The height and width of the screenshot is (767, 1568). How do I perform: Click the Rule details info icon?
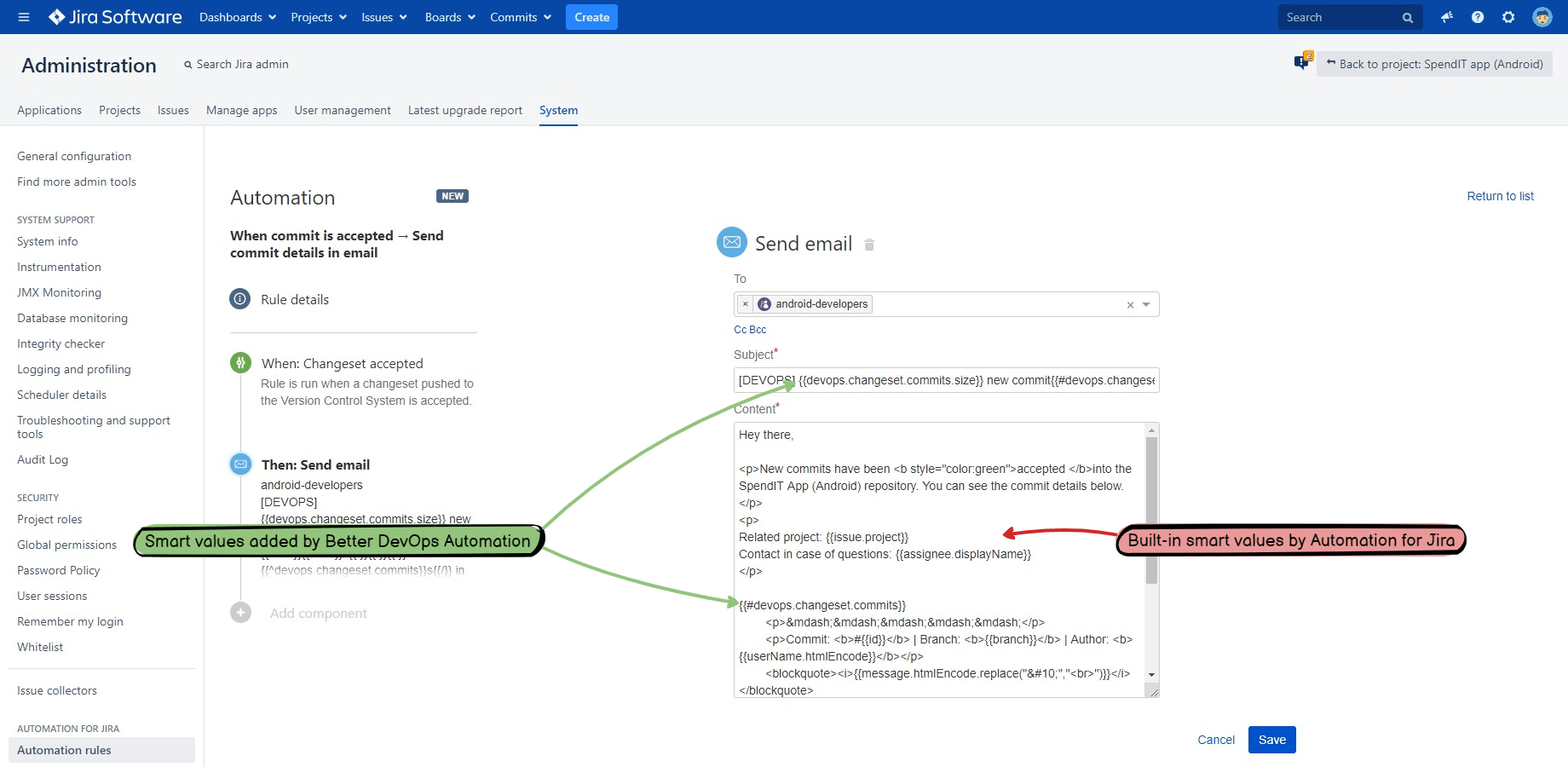(240, 299)
